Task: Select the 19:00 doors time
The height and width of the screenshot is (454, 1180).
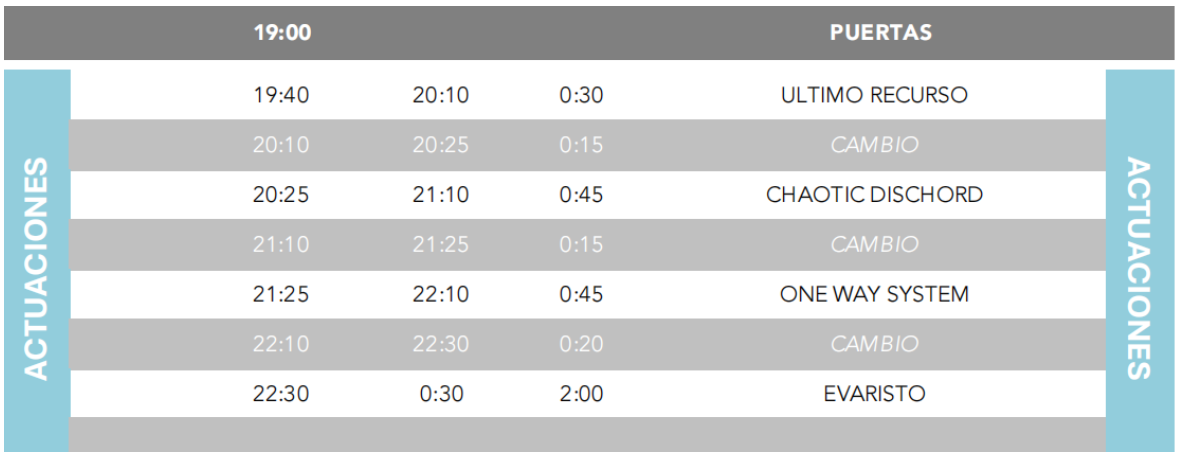Action: (x=282, y=32)
